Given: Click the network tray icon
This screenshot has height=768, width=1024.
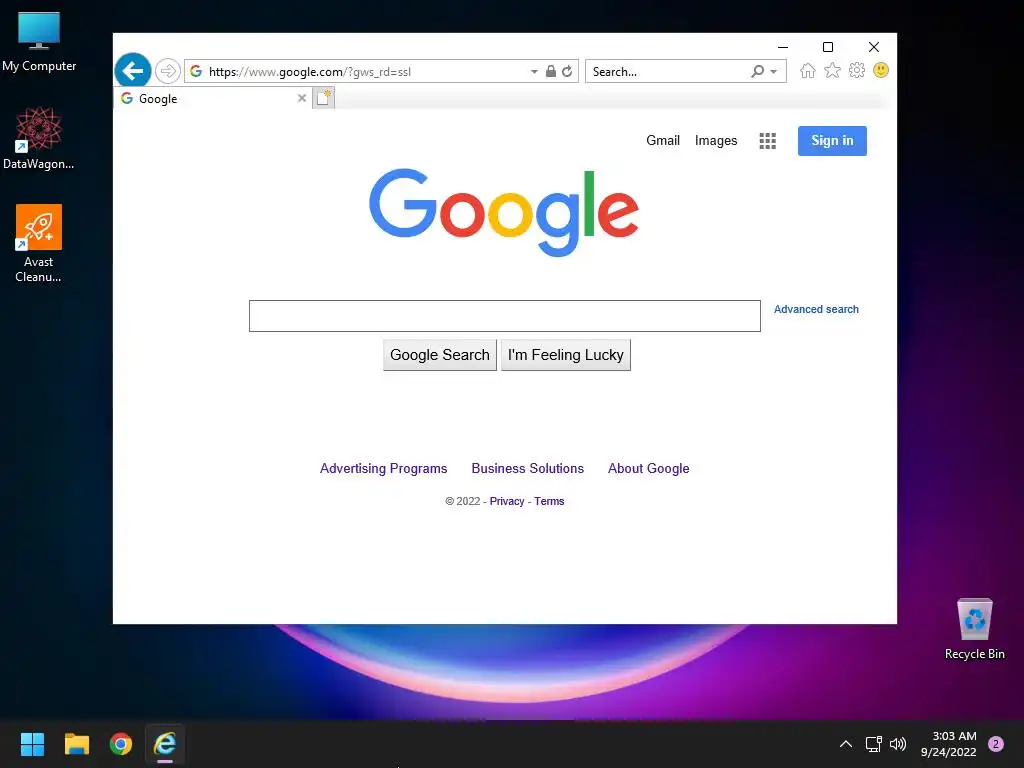Looking at the screenshot, I should [x=873, y=744].
